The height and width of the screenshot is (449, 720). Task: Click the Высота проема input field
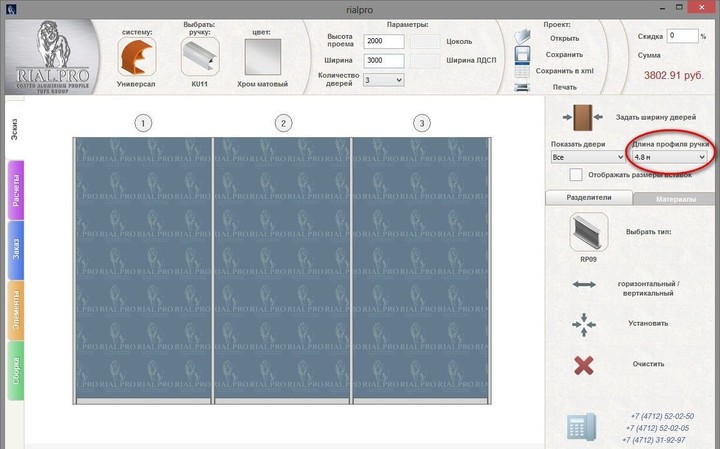point(384,41)
